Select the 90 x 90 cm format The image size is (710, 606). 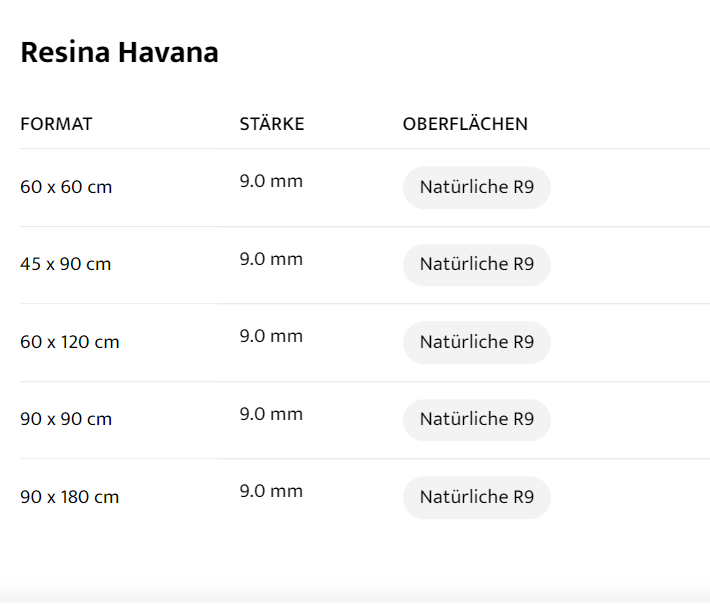(66, 419)
